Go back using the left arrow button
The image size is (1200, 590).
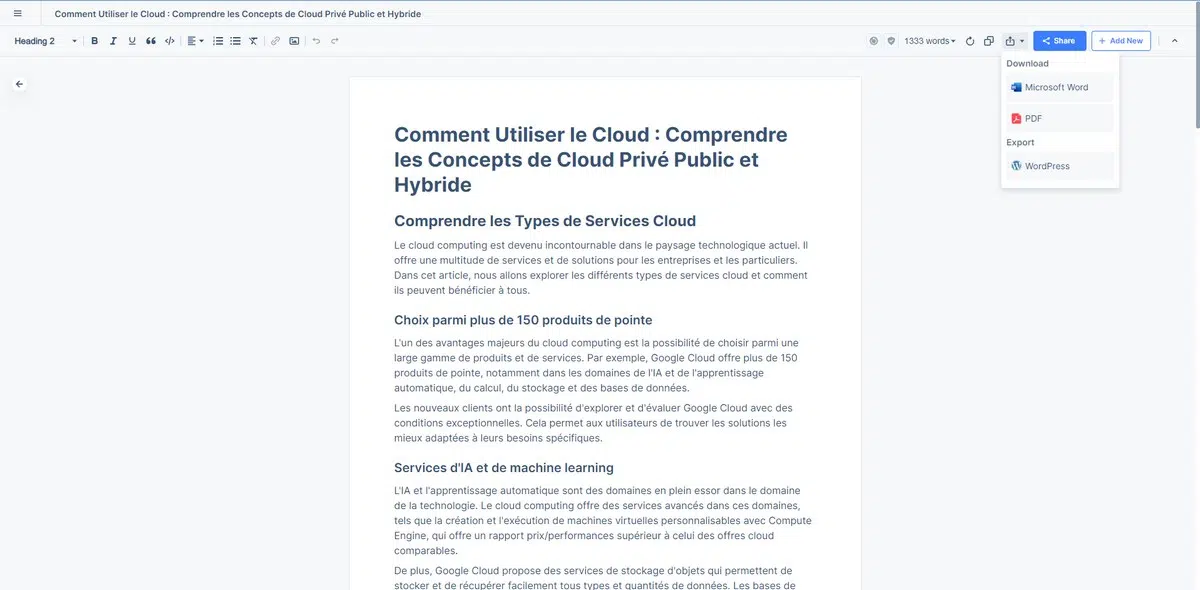coord(19,84)
